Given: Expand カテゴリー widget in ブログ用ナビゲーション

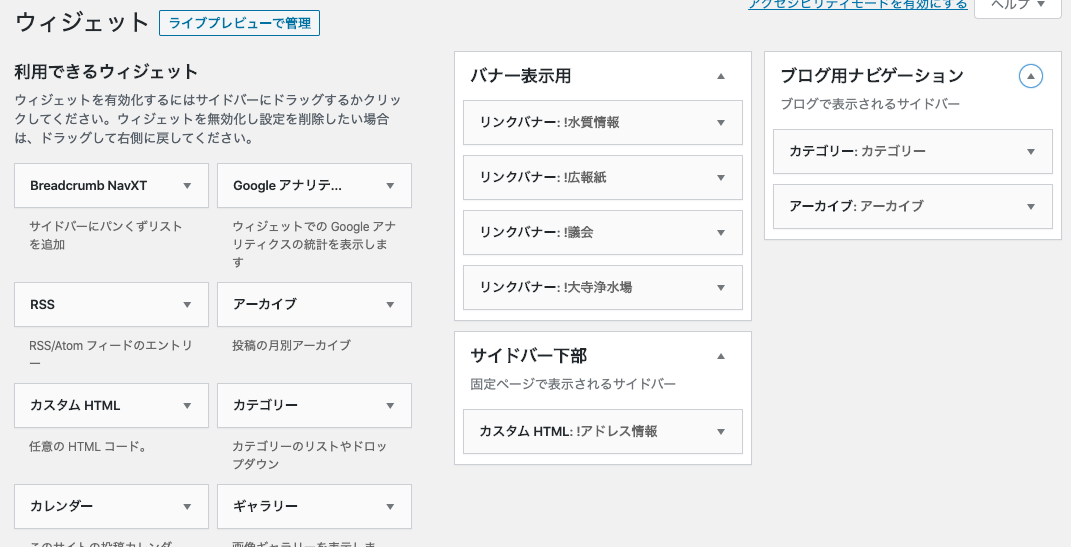Looking at the screenshot, I should coord(1030,152).
